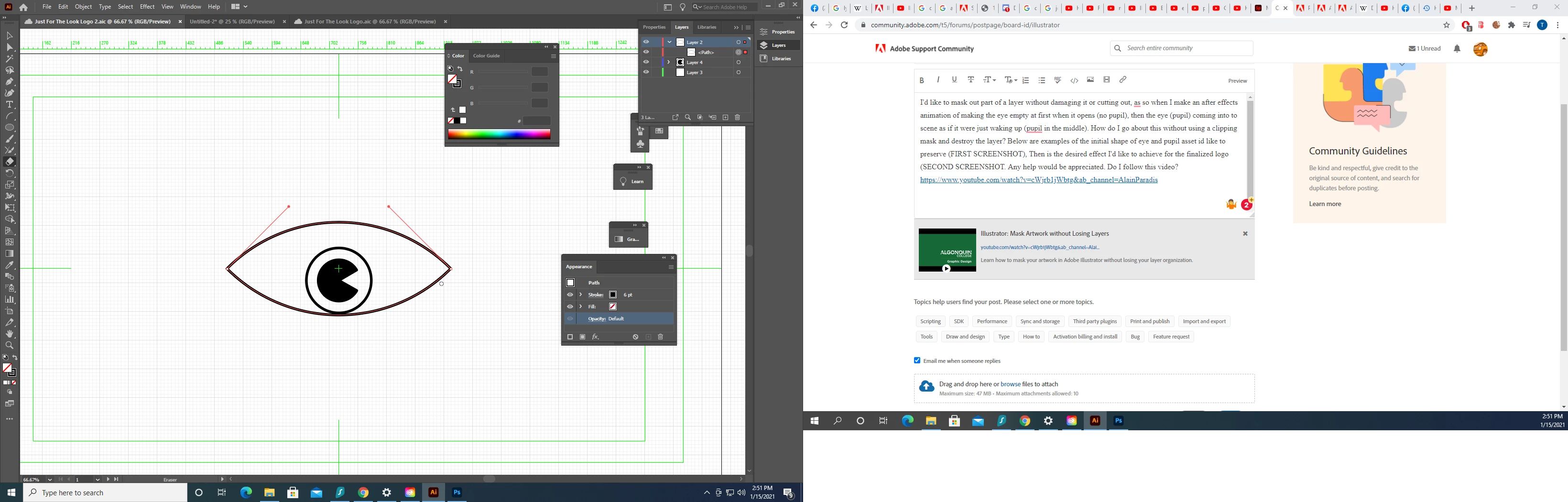Select the Direct Selection tool

point(9,47)
